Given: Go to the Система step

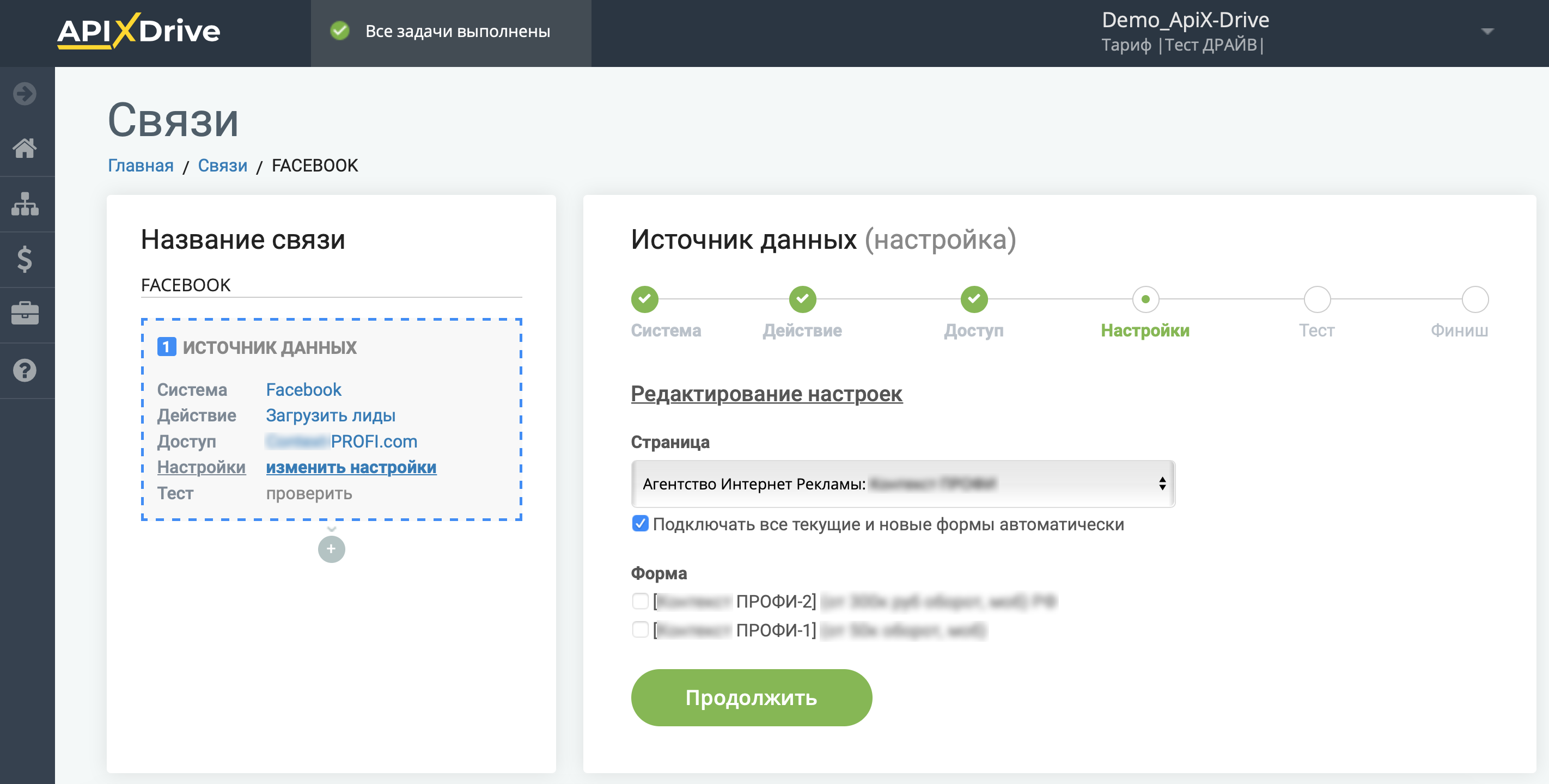Looking at the screenshot, I should pos(645,299).
